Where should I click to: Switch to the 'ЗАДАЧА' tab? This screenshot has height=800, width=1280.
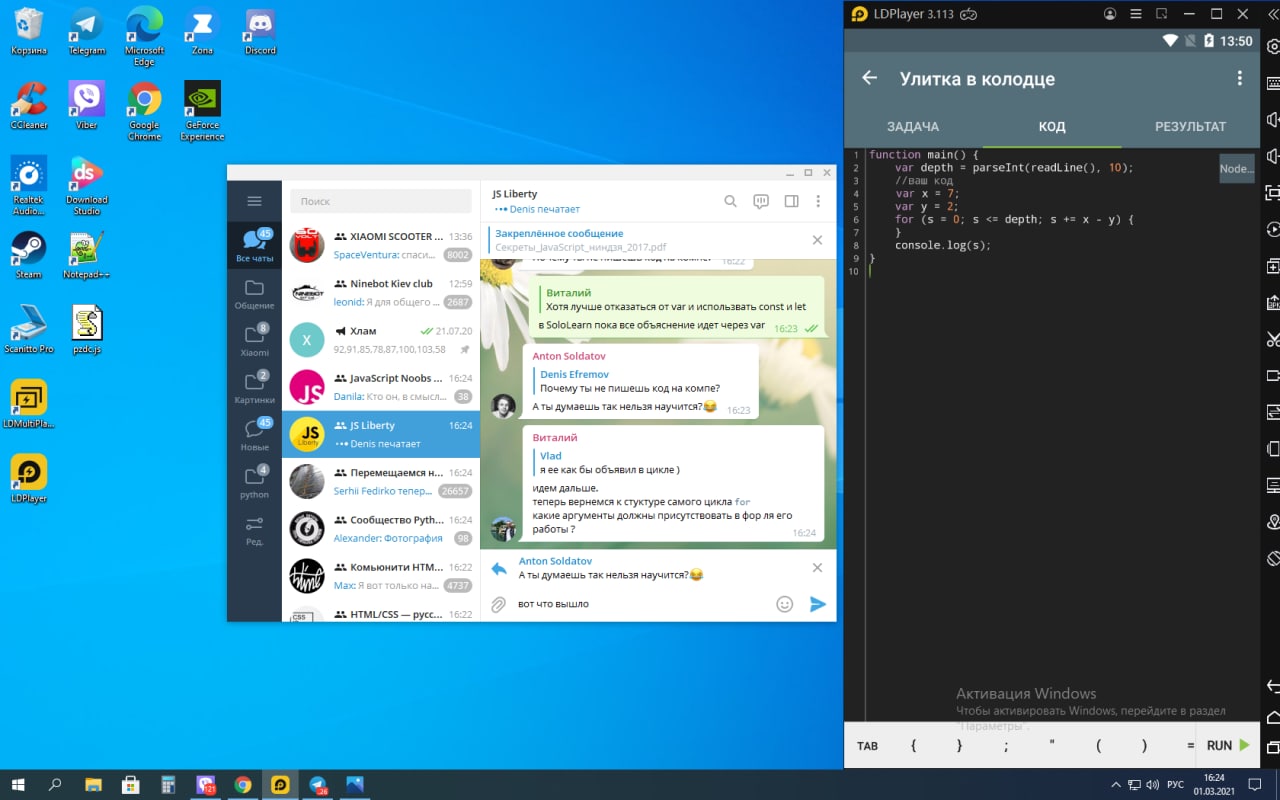(x=913, y=127)
